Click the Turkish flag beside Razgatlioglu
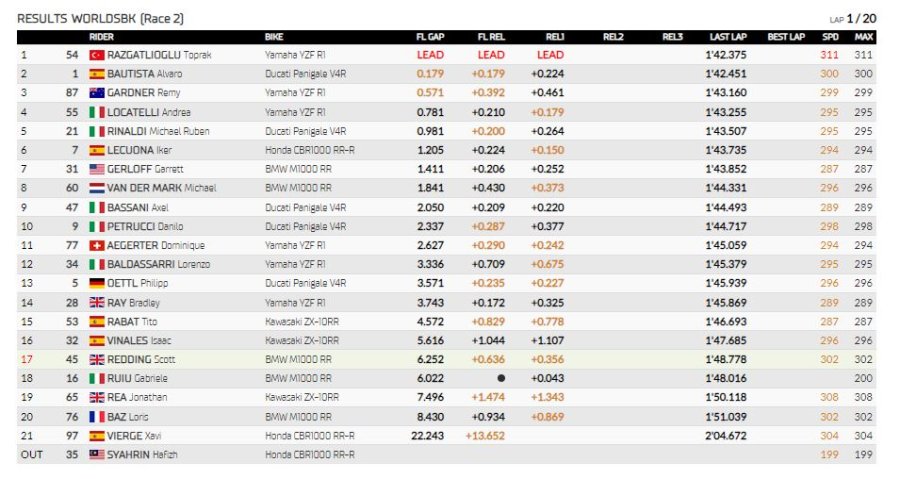 [97, 55]
